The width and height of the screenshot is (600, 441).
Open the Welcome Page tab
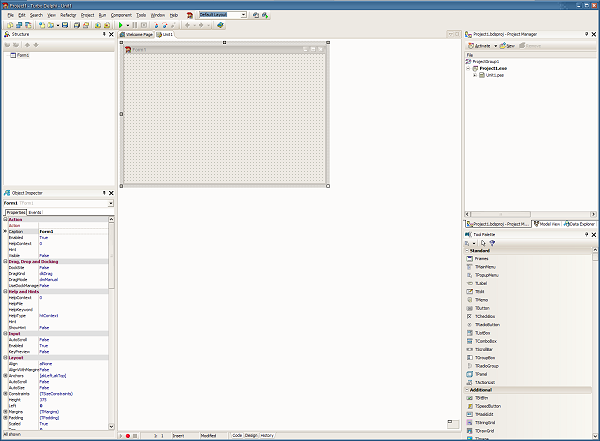tap(137, 34)
